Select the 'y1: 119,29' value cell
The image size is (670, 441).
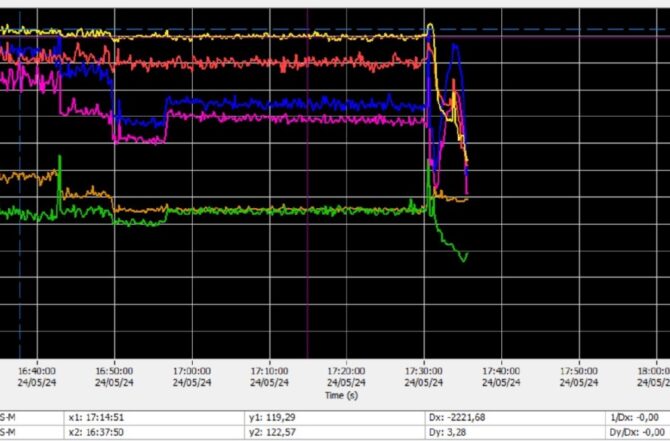(x=335, y=417)
